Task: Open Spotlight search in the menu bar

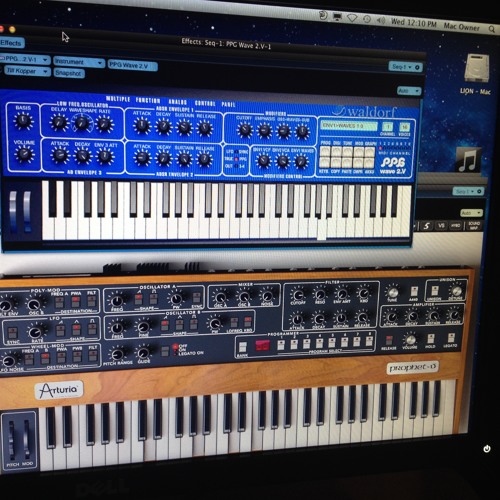Action: [x=492, y=29]
